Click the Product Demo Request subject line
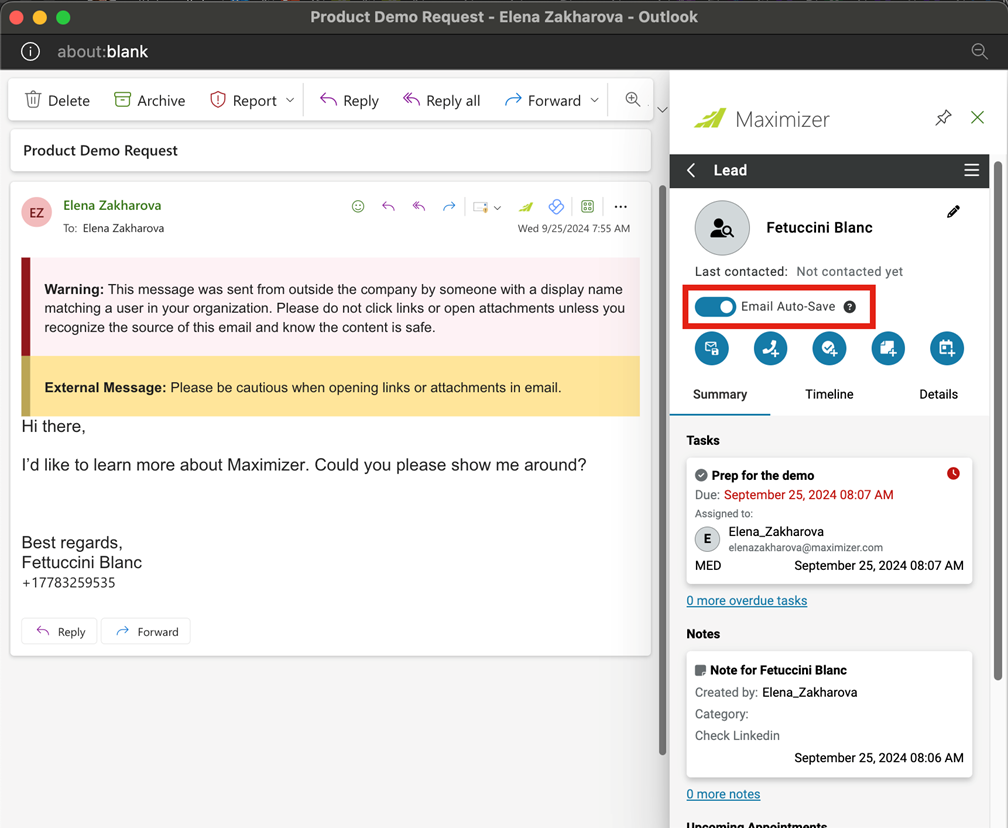Image resolution: width=1008 pixels, height=828 pixels. pos(100,150)
